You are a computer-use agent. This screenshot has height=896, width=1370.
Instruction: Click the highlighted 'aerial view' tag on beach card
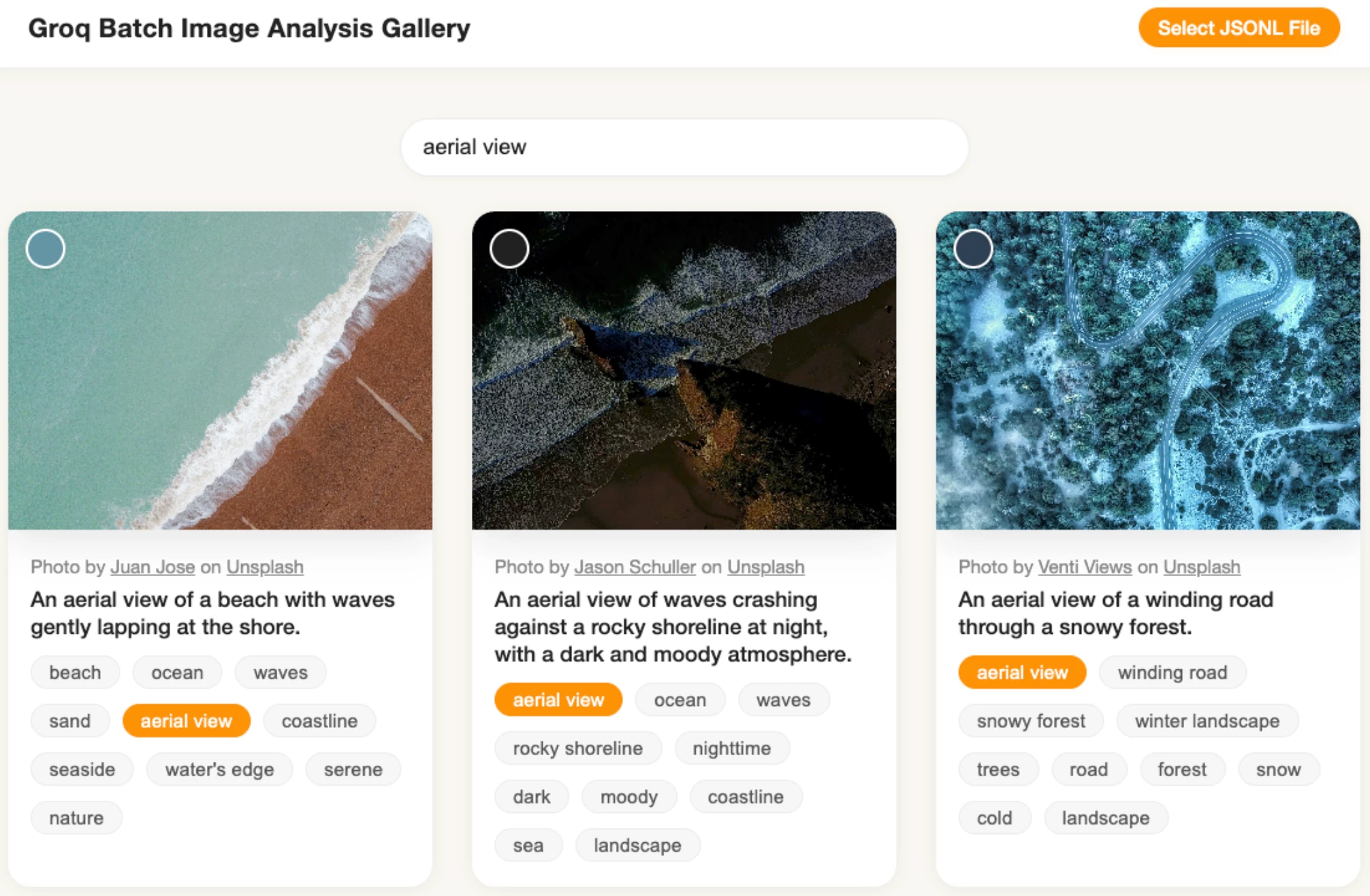click(187, 721)
